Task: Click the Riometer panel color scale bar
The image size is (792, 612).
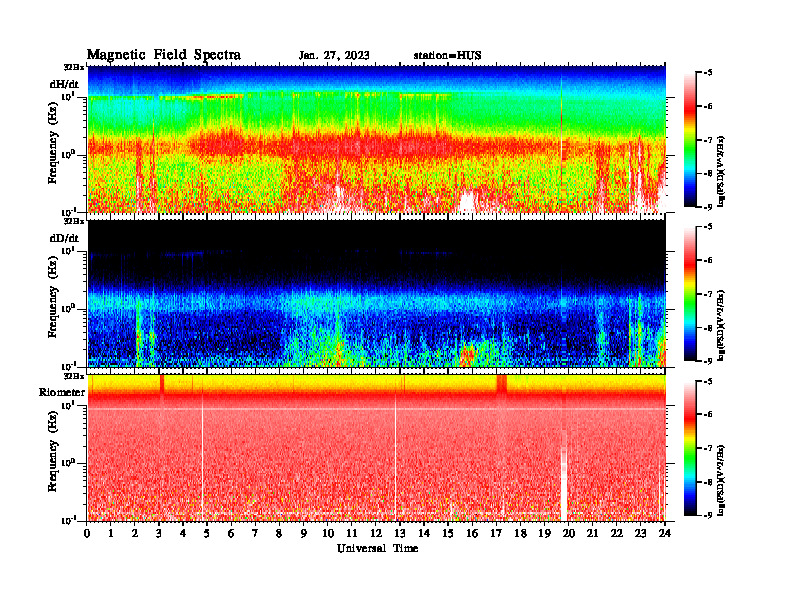Action: click(689, 448)
